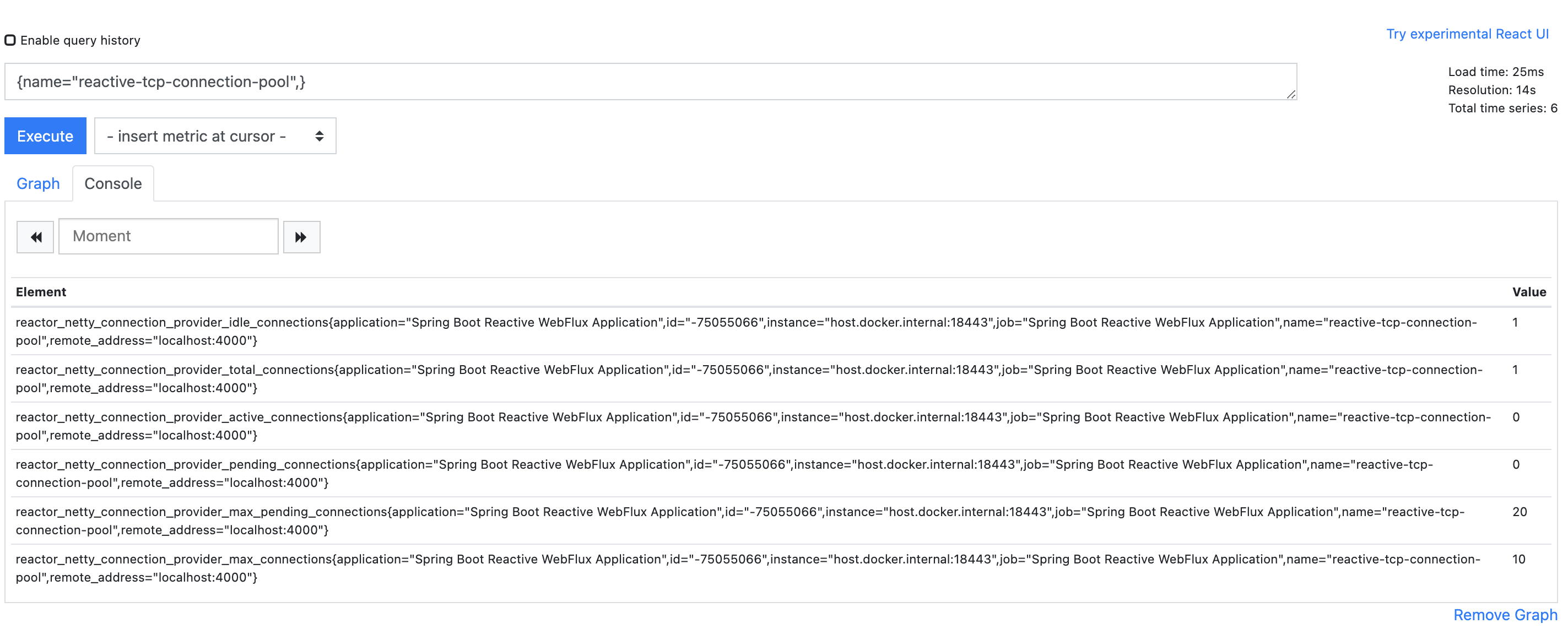The height and width of the screenshot is (629, 1568).
Task: Focus the PromQL expression input box
Action: coord(650,82)
